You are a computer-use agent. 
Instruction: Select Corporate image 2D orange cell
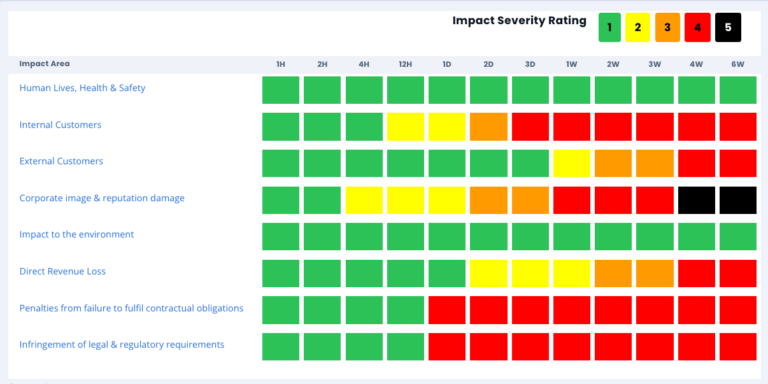click(489, 200)
